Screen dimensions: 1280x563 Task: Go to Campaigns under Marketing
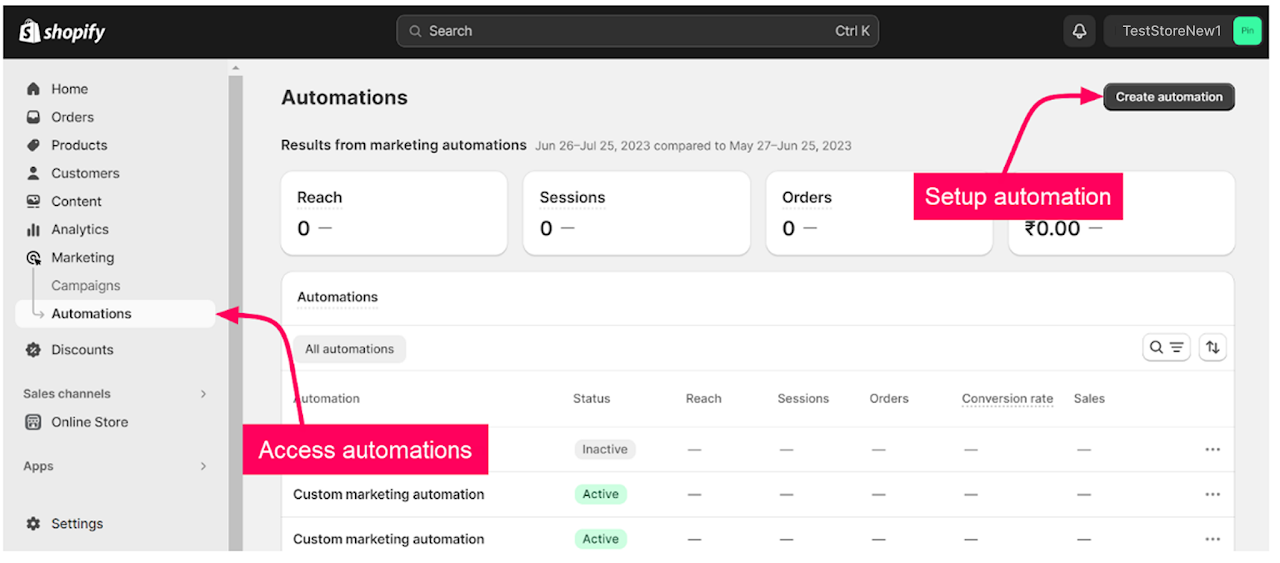pyautogui.click(x=86, y=286)
